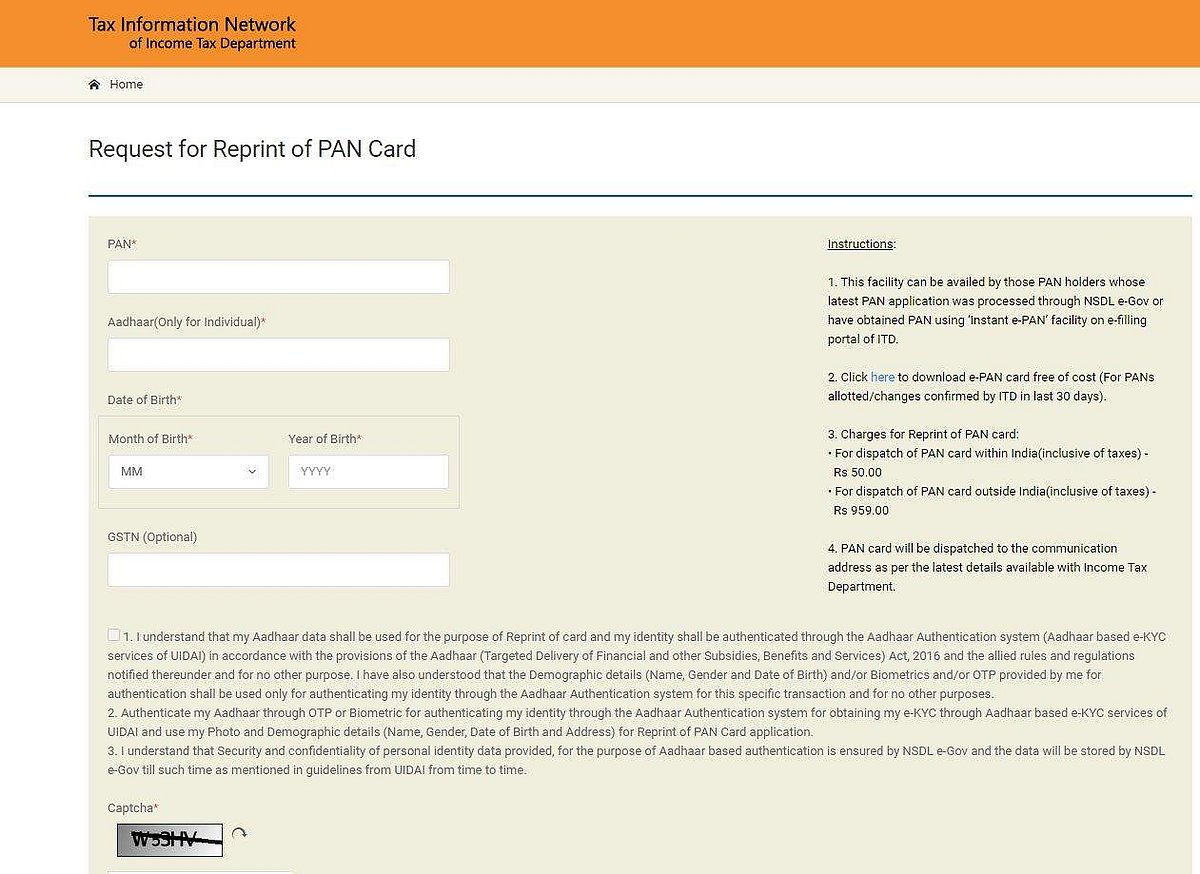
Task: Click the 'PAN*' field label
Action: [121, 244]
